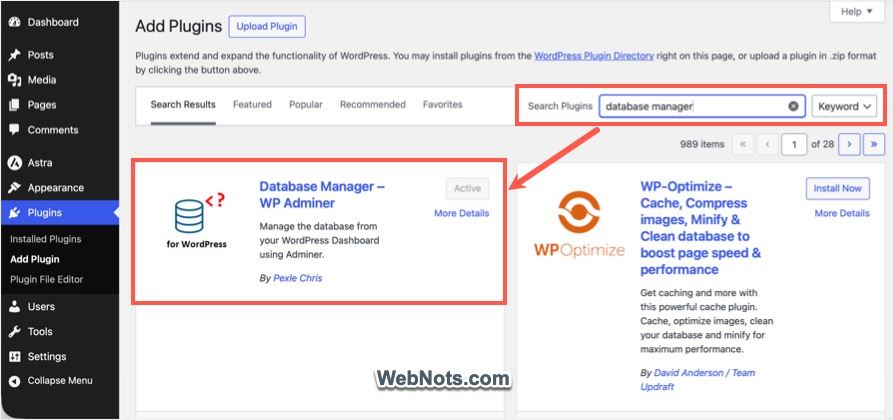Click the Pages icon in sidebar
893x420 pixels.
tap(14, 105)
